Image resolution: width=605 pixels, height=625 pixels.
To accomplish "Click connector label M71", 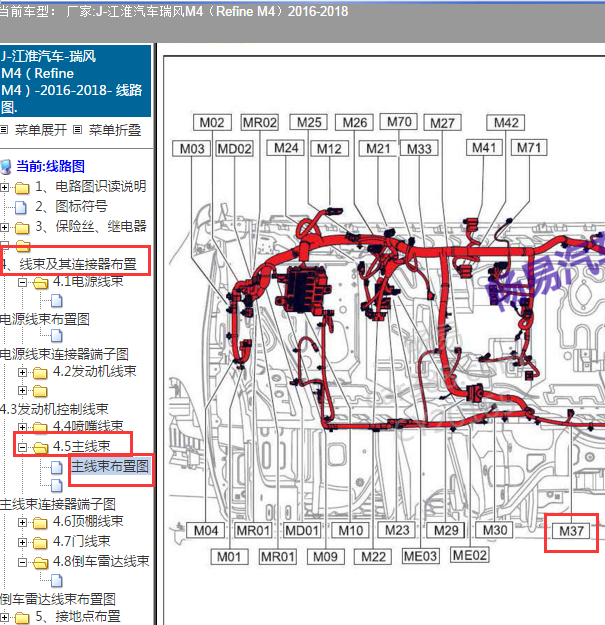I will [529, 148].
